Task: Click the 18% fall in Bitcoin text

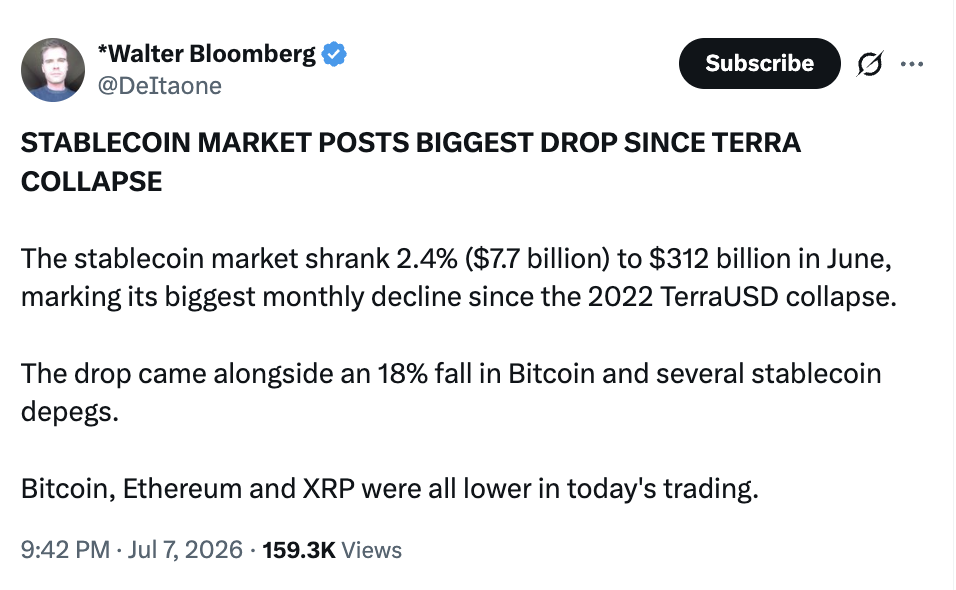Action: point(486,373)
